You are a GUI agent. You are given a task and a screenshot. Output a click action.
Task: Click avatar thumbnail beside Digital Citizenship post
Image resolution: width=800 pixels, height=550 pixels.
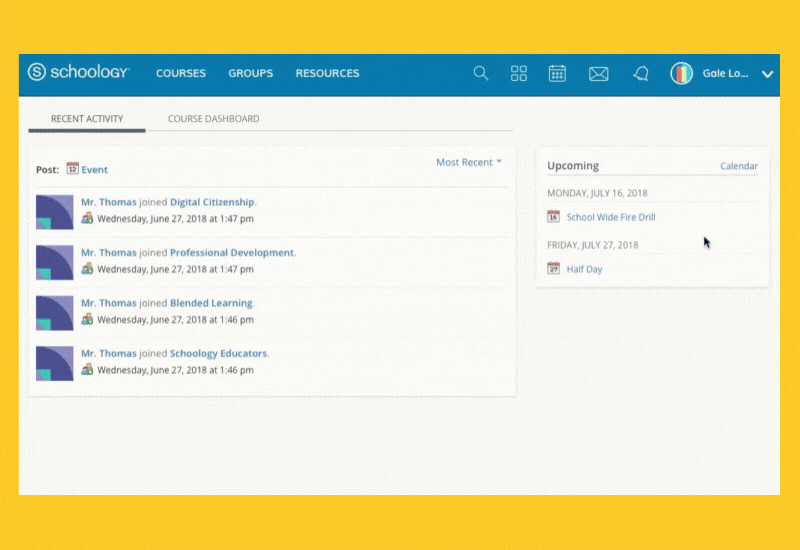click(x=55, y=212)
